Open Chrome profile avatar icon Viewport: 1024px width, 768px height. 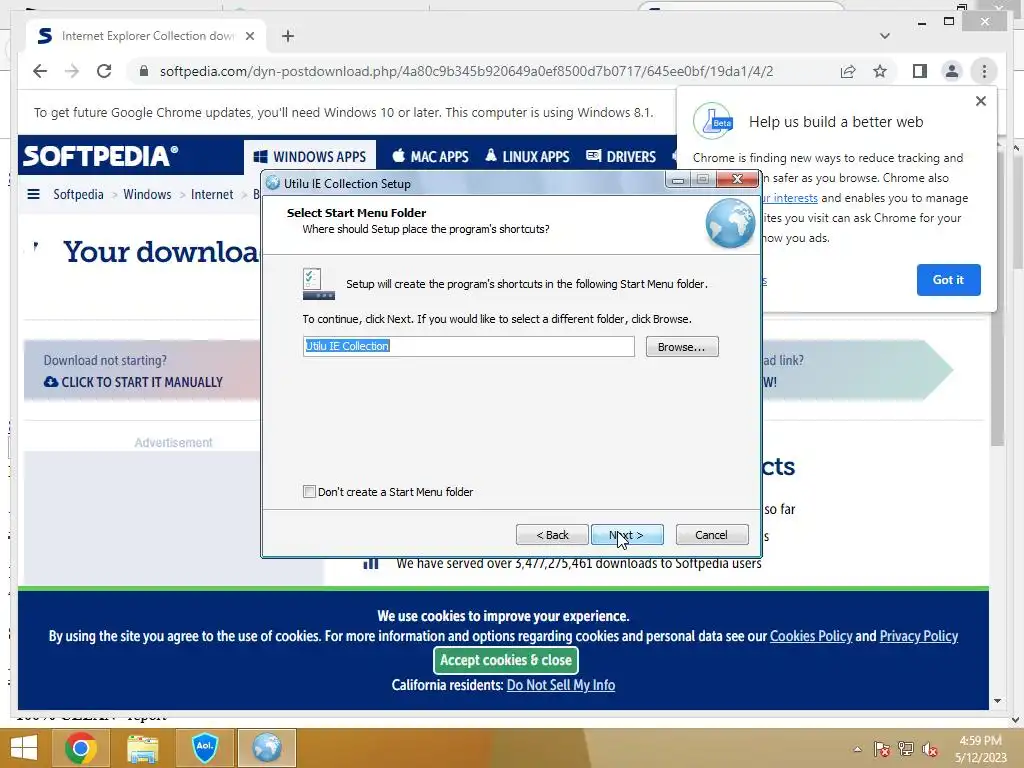(952, 71)
